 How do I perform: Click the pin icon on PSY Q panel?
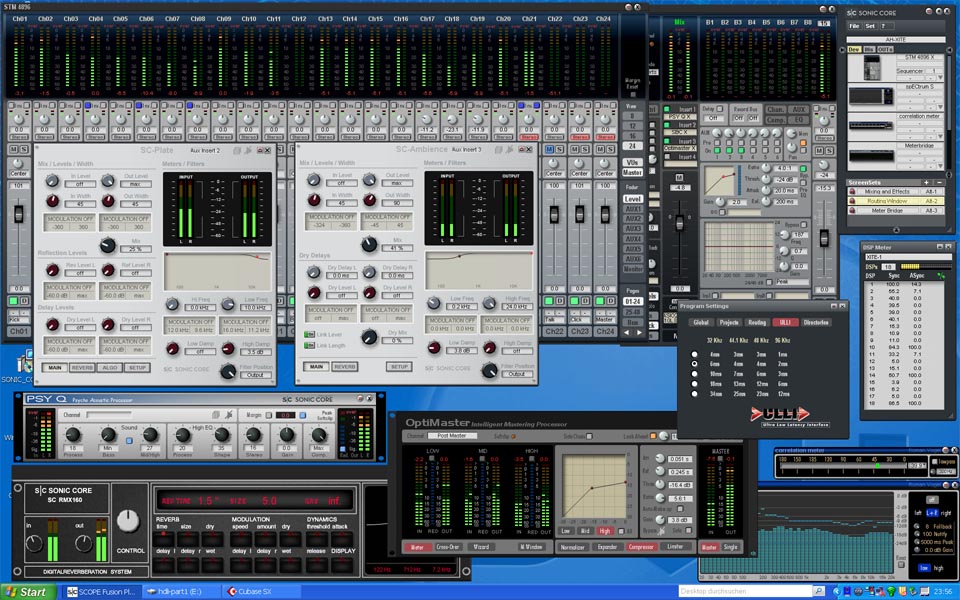coord(228,414)
